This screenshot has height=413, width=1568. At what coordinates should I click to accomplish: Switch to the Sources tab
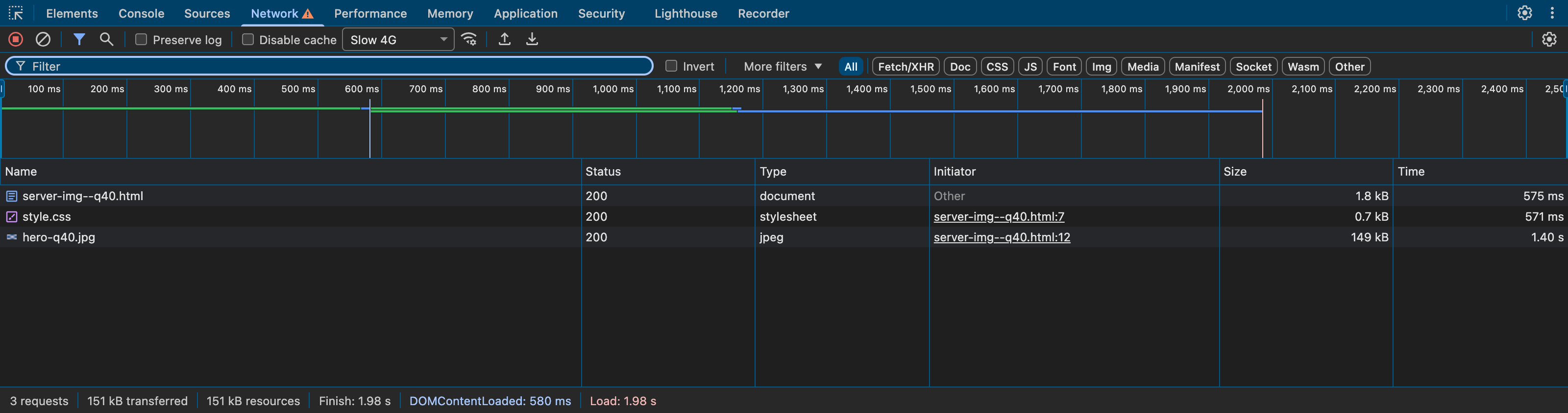tap(207, 13)
